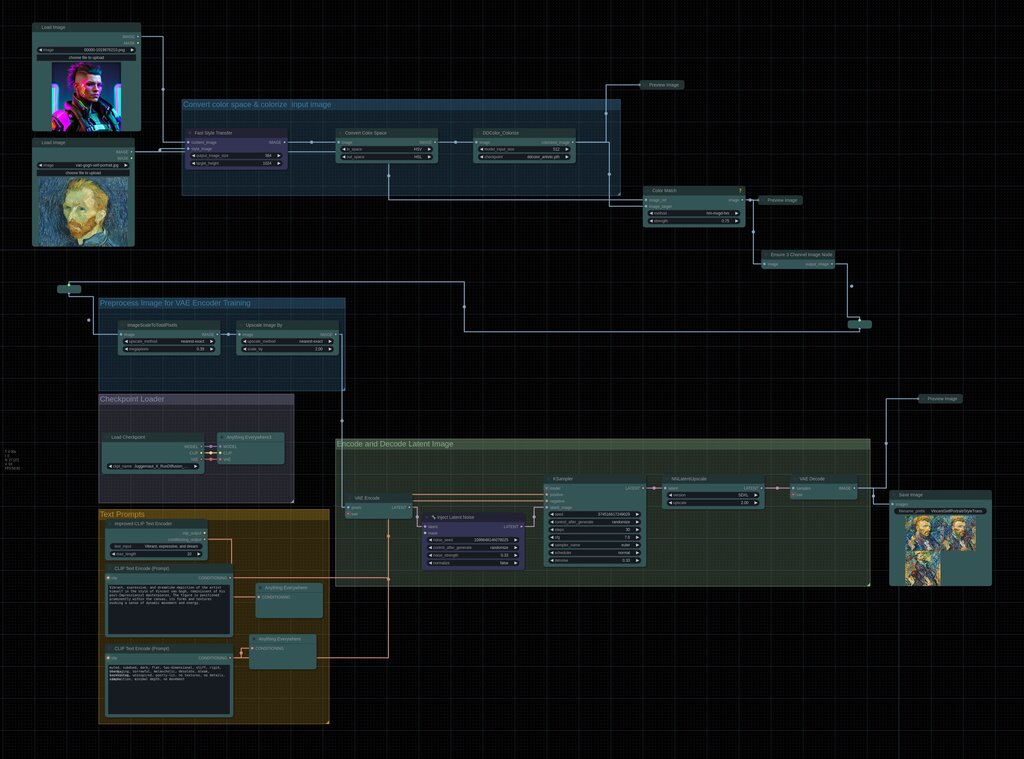Focus the negative prompt text starting with muted
Viewport: 1024px width, 759px height.
click(169, 688)
